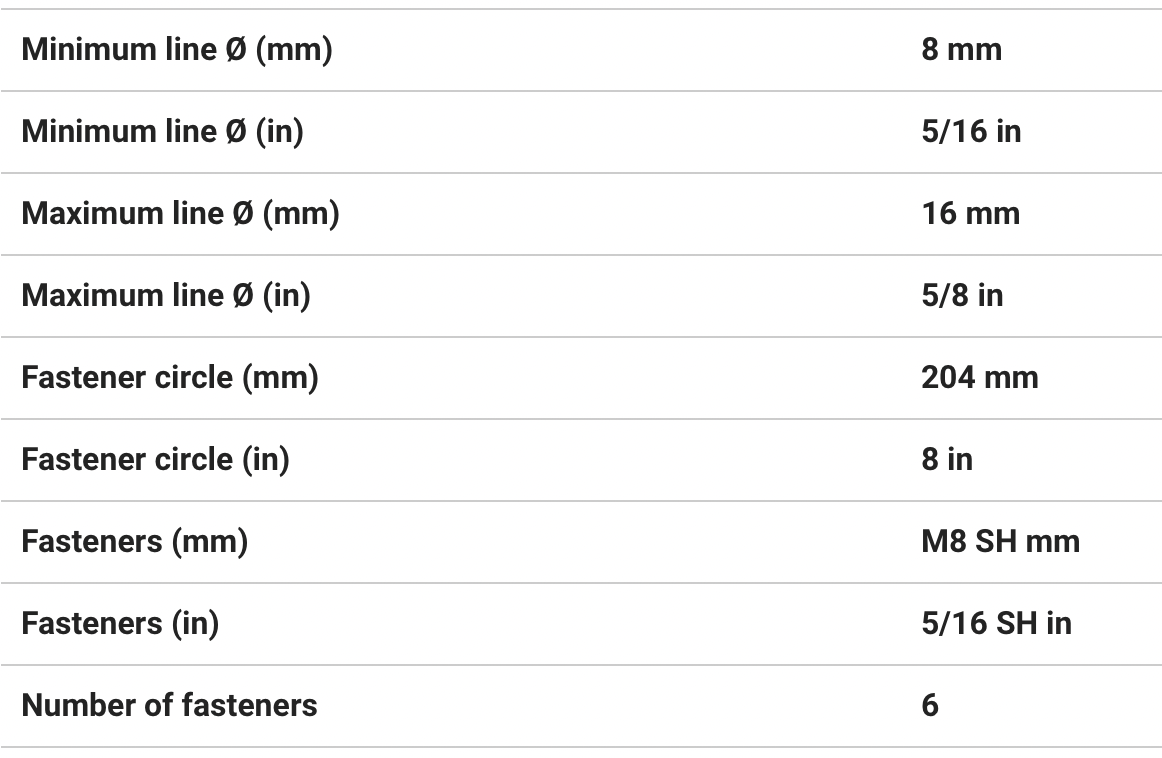1162x758 pixels.
Task: Select the "8 in" fastener circle value
Action: [x=946, y=460]
